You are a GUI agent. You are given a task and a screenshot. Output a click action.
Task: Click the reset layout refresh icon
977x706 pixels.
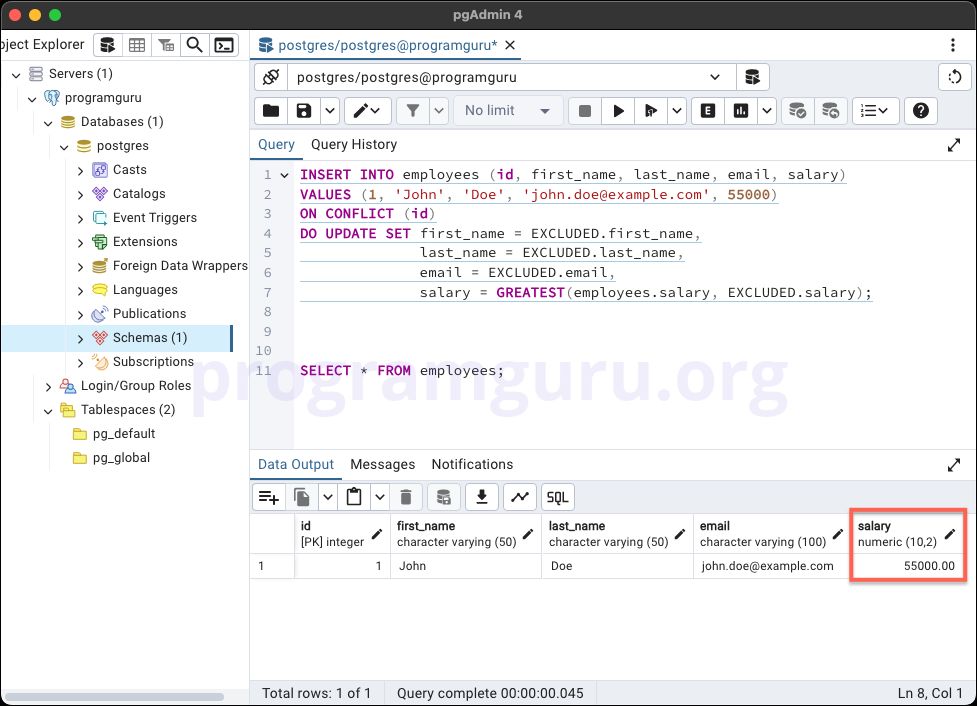coord(955,77)
